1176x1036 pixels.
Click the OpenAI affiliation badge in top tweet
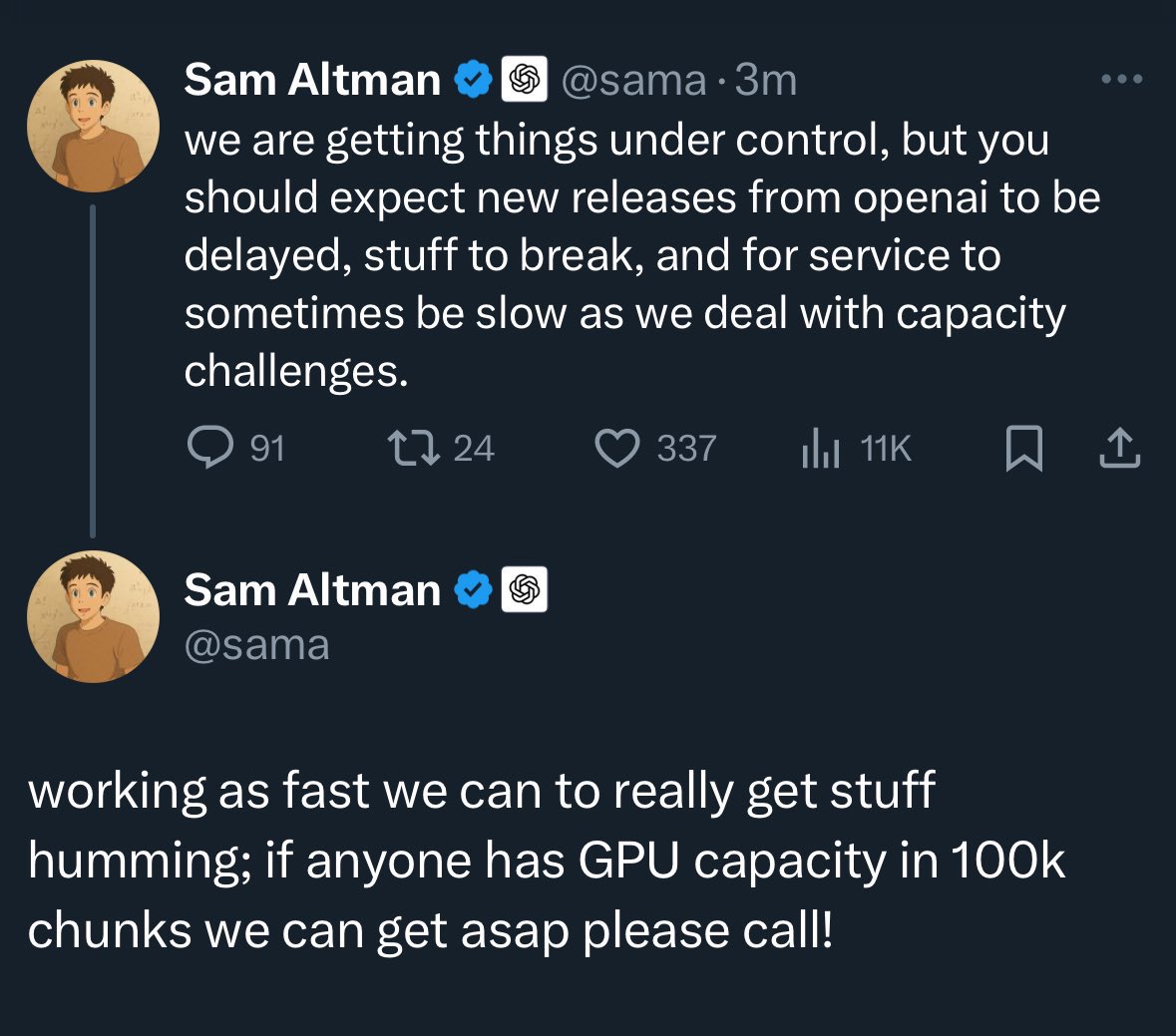click(524, 80)
